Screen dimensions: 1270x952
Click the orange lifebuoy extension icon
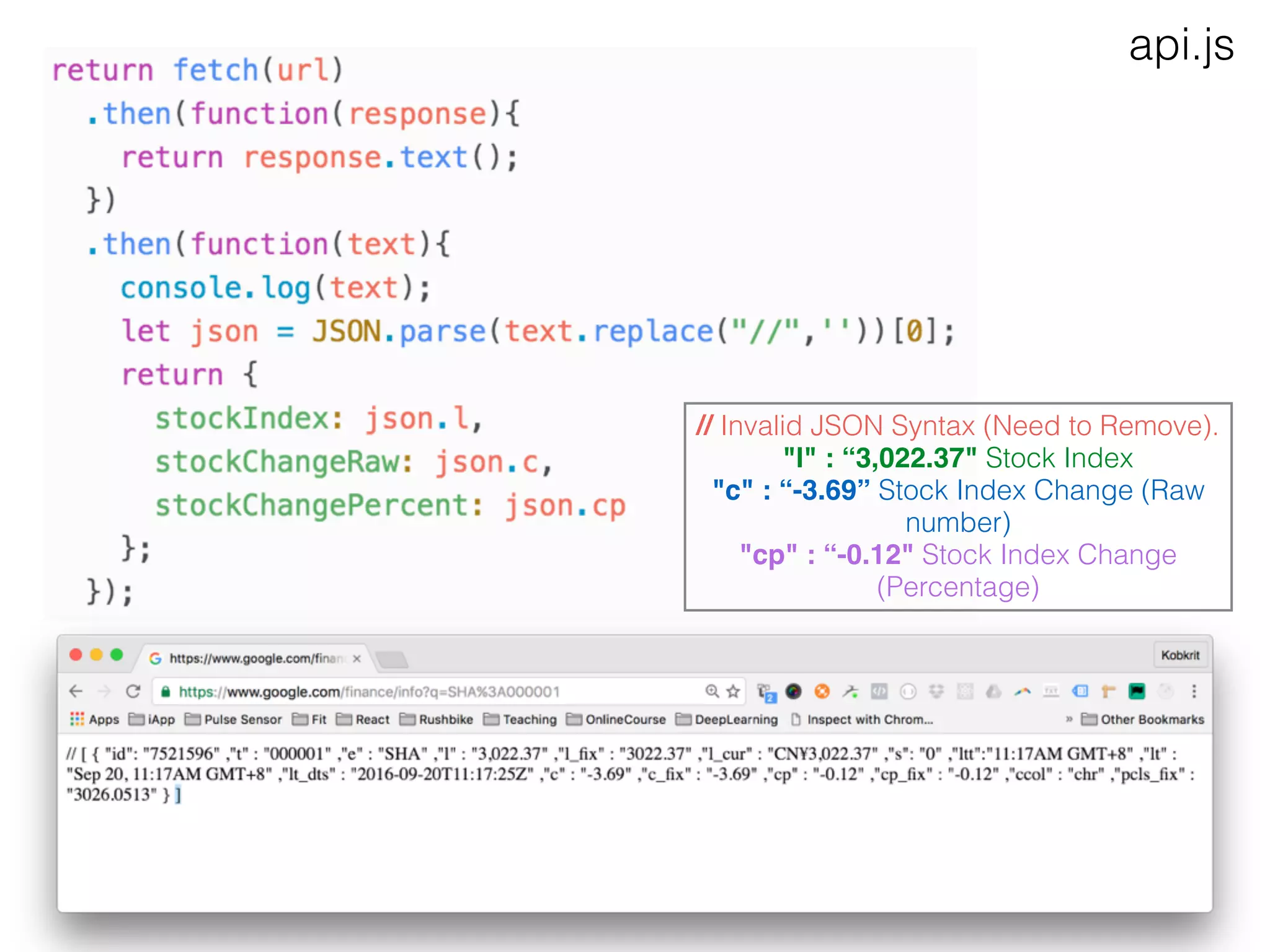tap(822, 691)
